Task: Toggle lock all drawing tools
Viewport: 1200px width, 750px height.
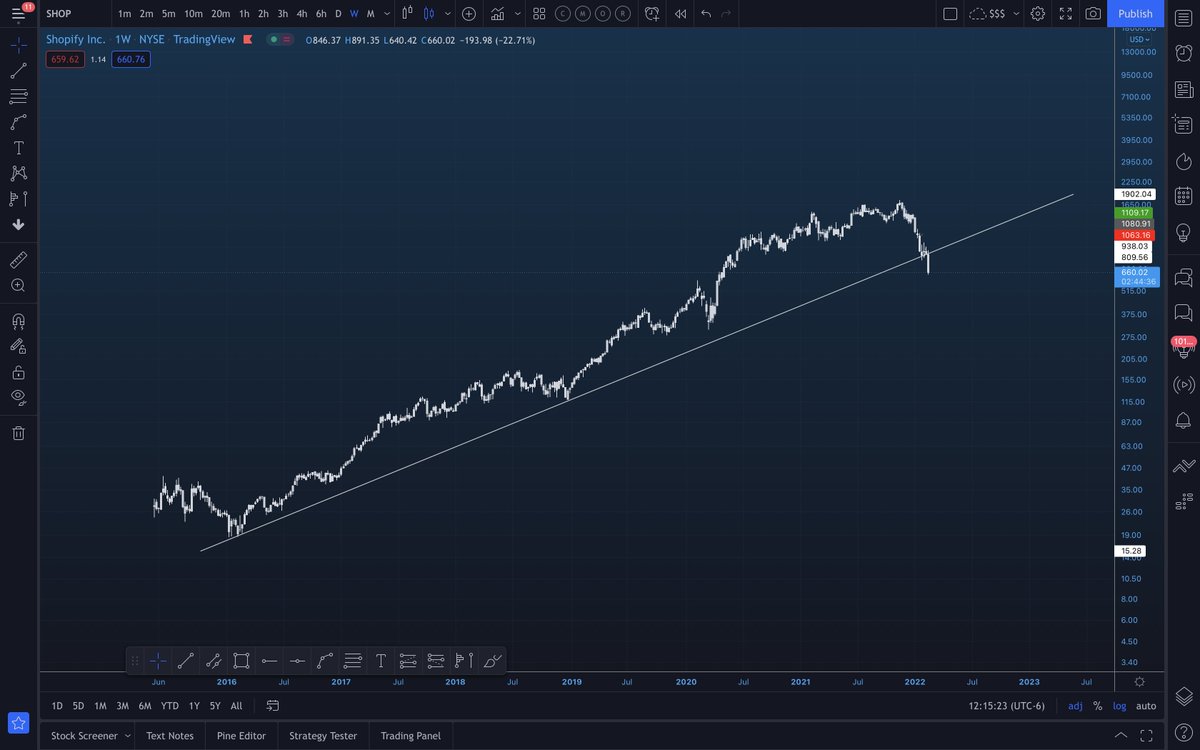Action: (x=18, y=372)
